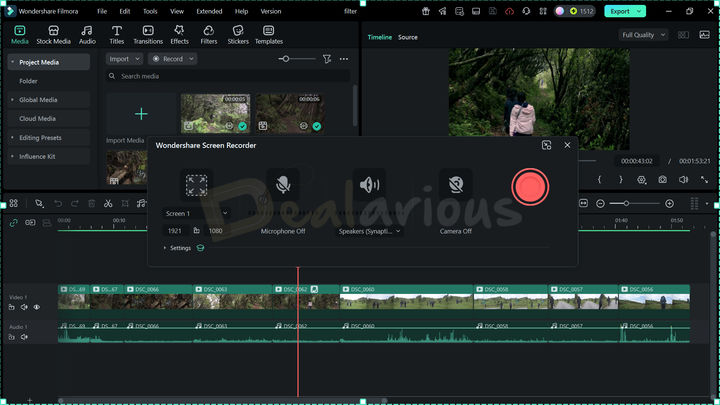Click the media thumbnail size slider
This screenshot has height=405, width=720.
coord(297,59)
